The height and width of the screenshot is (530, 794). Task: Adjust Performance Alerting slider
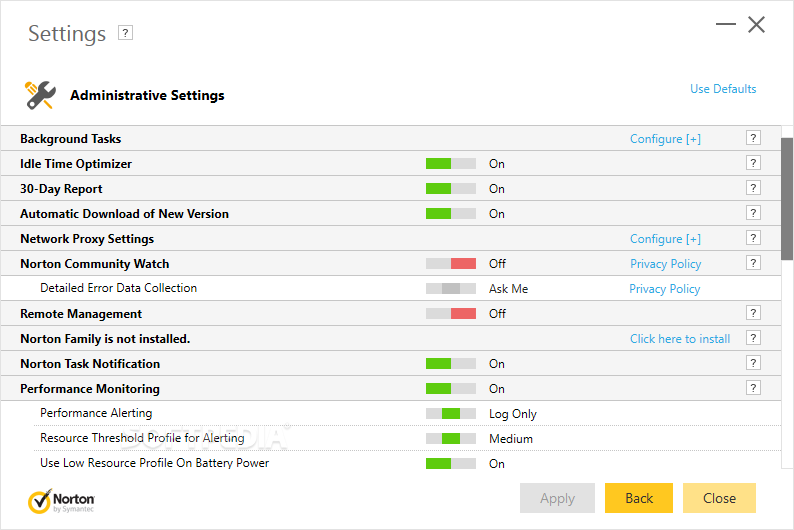451,414
